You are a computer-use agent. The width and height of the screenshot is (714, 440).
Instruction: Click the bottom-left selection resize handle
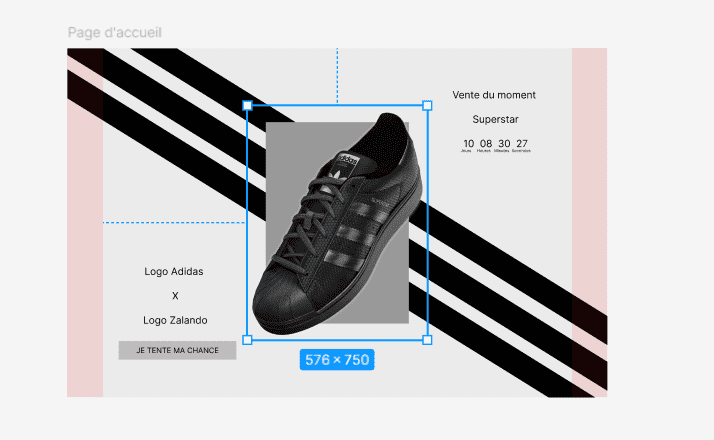click(x=247, y=340)
